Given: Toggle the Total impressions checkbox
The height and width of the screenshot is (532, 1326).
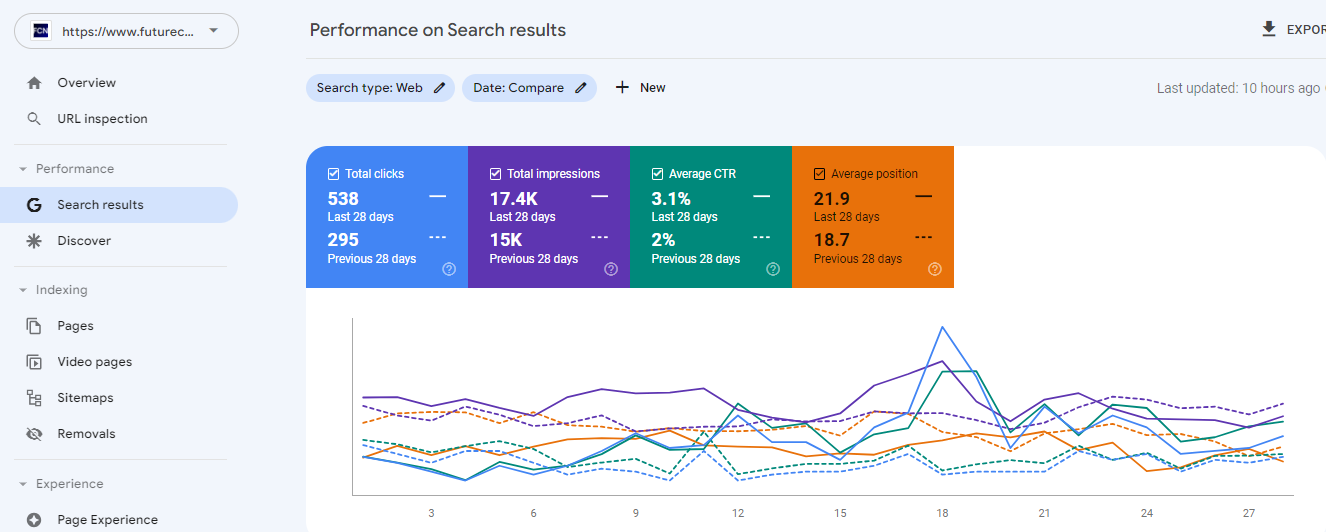Looking at the screenshot, I should [496, 174].
